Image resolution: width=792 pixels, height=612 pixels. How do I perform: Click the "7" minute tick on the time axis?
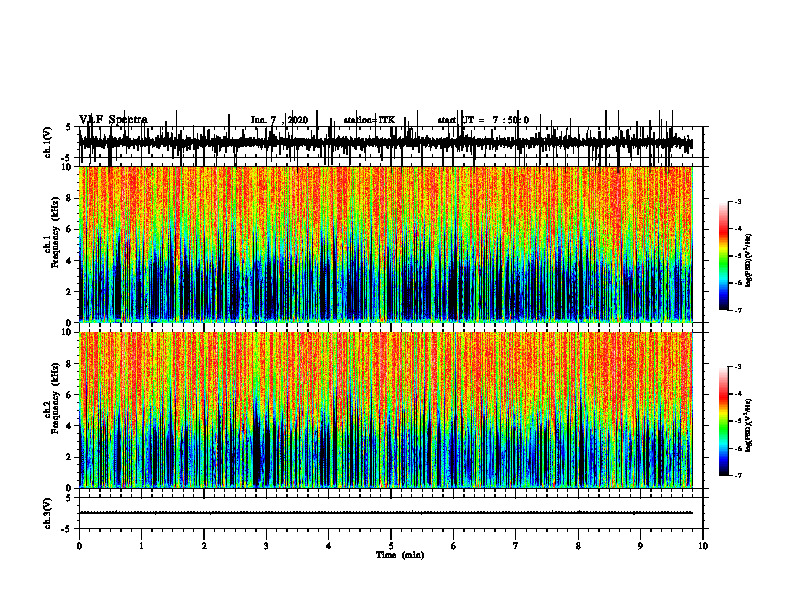tap(516, 546)
